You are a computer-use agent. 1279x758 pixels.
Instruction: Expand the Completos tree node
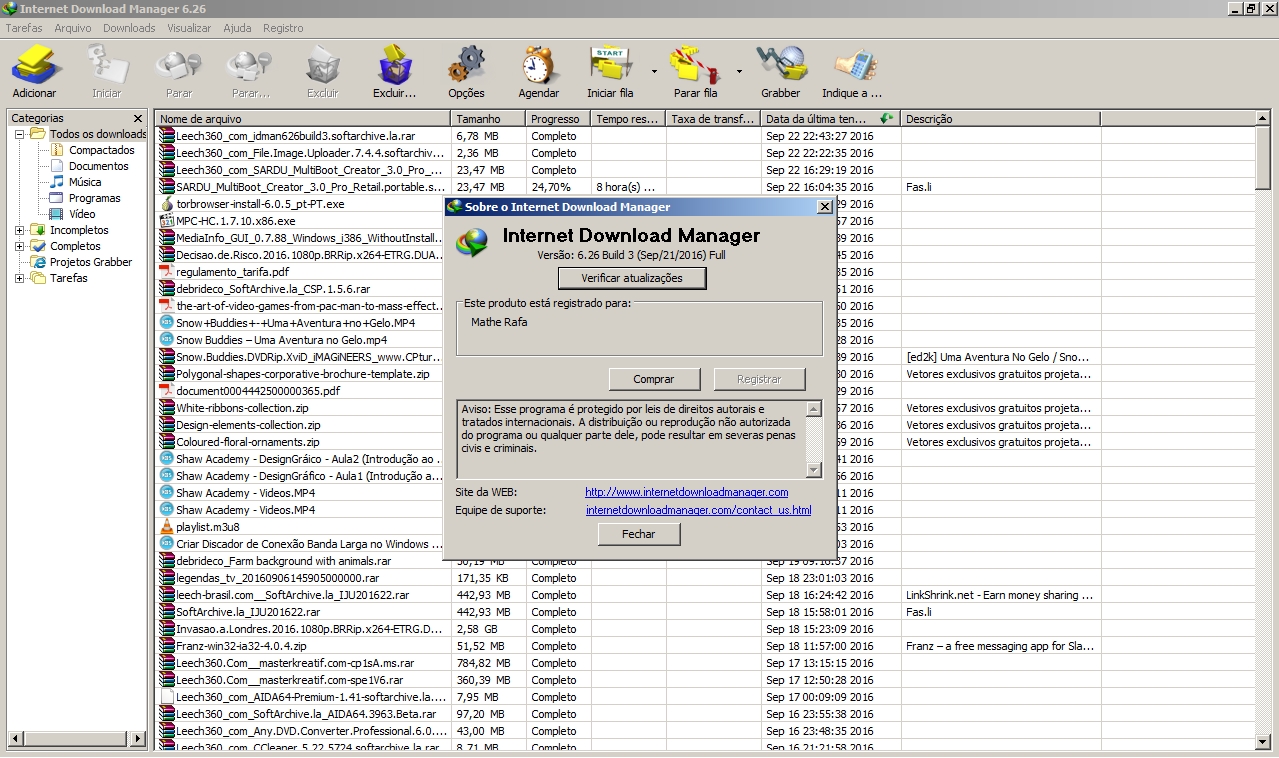coord(19,246)
